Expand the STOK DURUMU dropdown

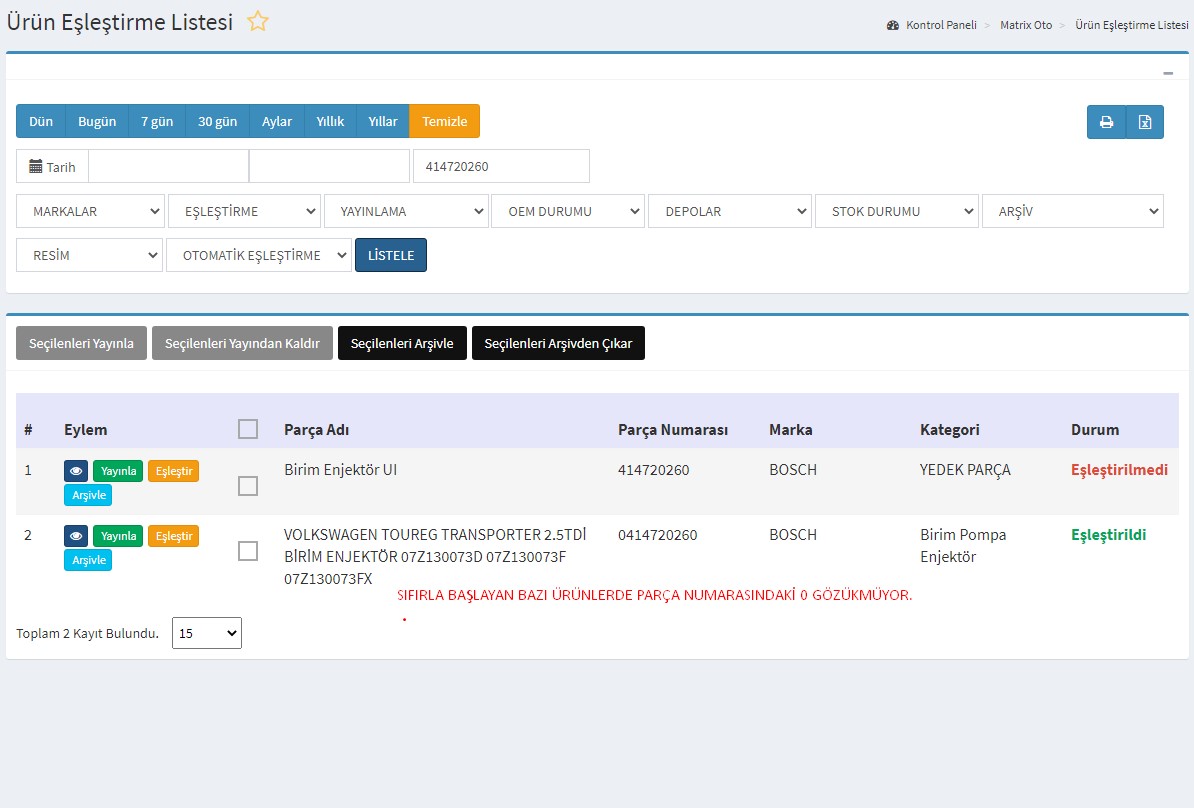tap(896, 211)
